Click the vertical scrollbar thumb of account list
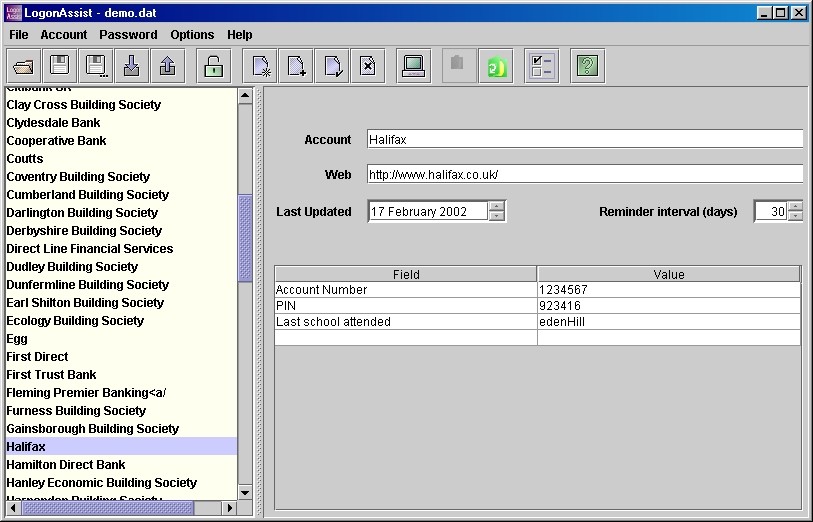Image resolution: width=813 pixels, height=522 pixels. coord(245,238)
